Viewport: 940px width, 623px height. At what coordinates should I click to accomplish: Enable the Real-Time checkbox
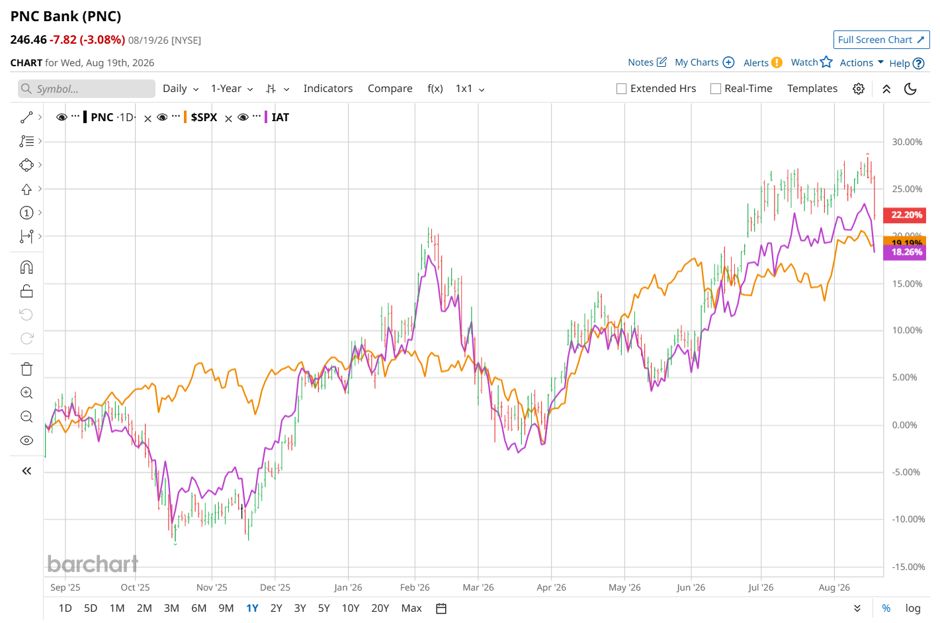(715, 89)
